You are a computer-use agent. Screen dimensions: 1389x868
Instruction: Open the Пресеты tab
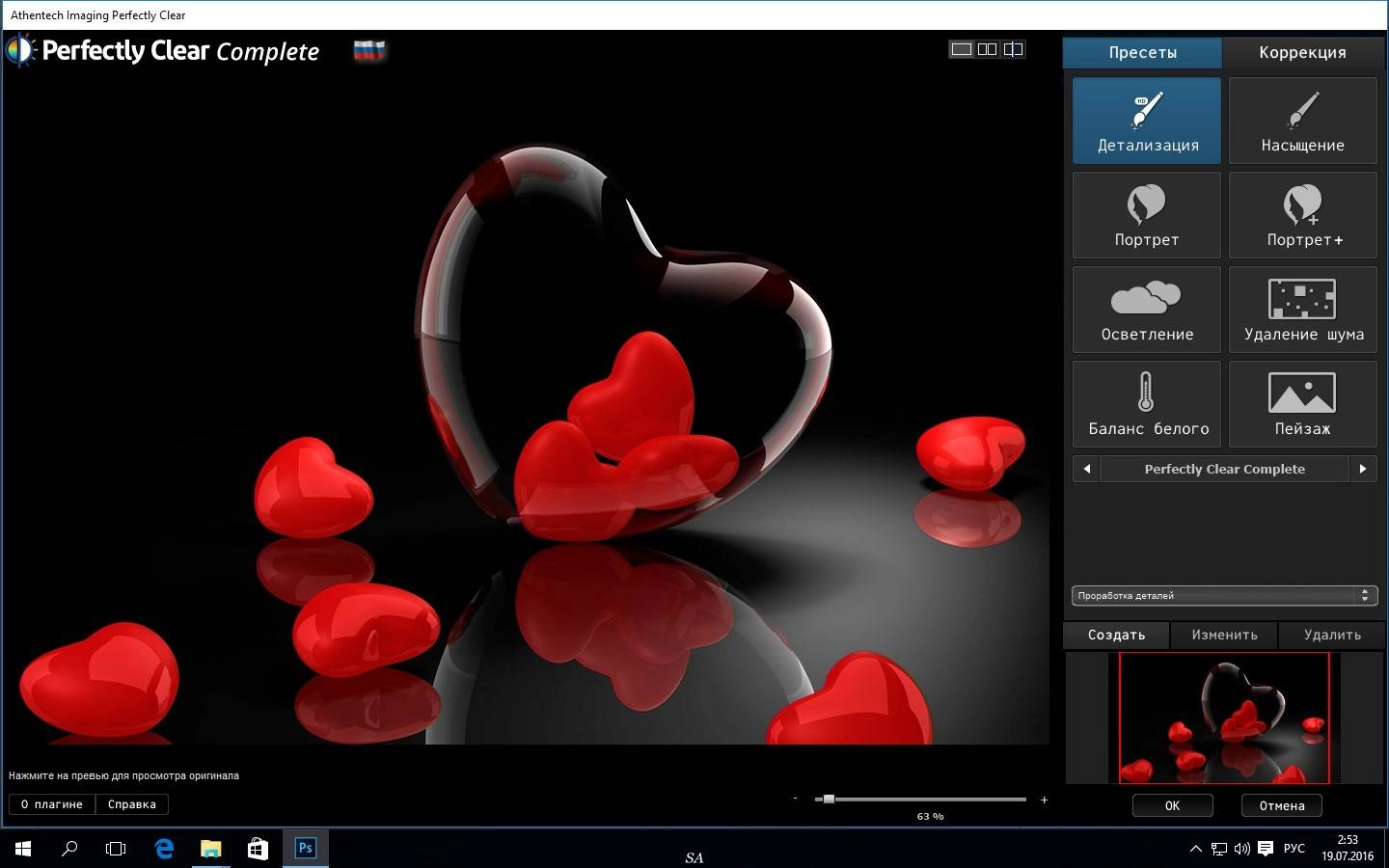click(1143, 53)
